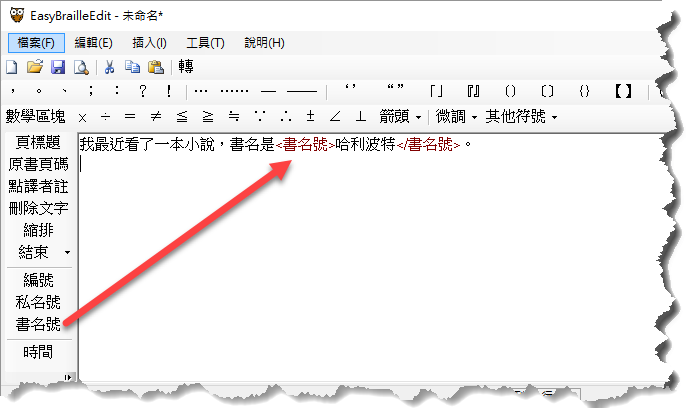Viewport: 686px width, 408px height.
Task: Open the 工具(T) menu
Action: (x=205, y=43)
